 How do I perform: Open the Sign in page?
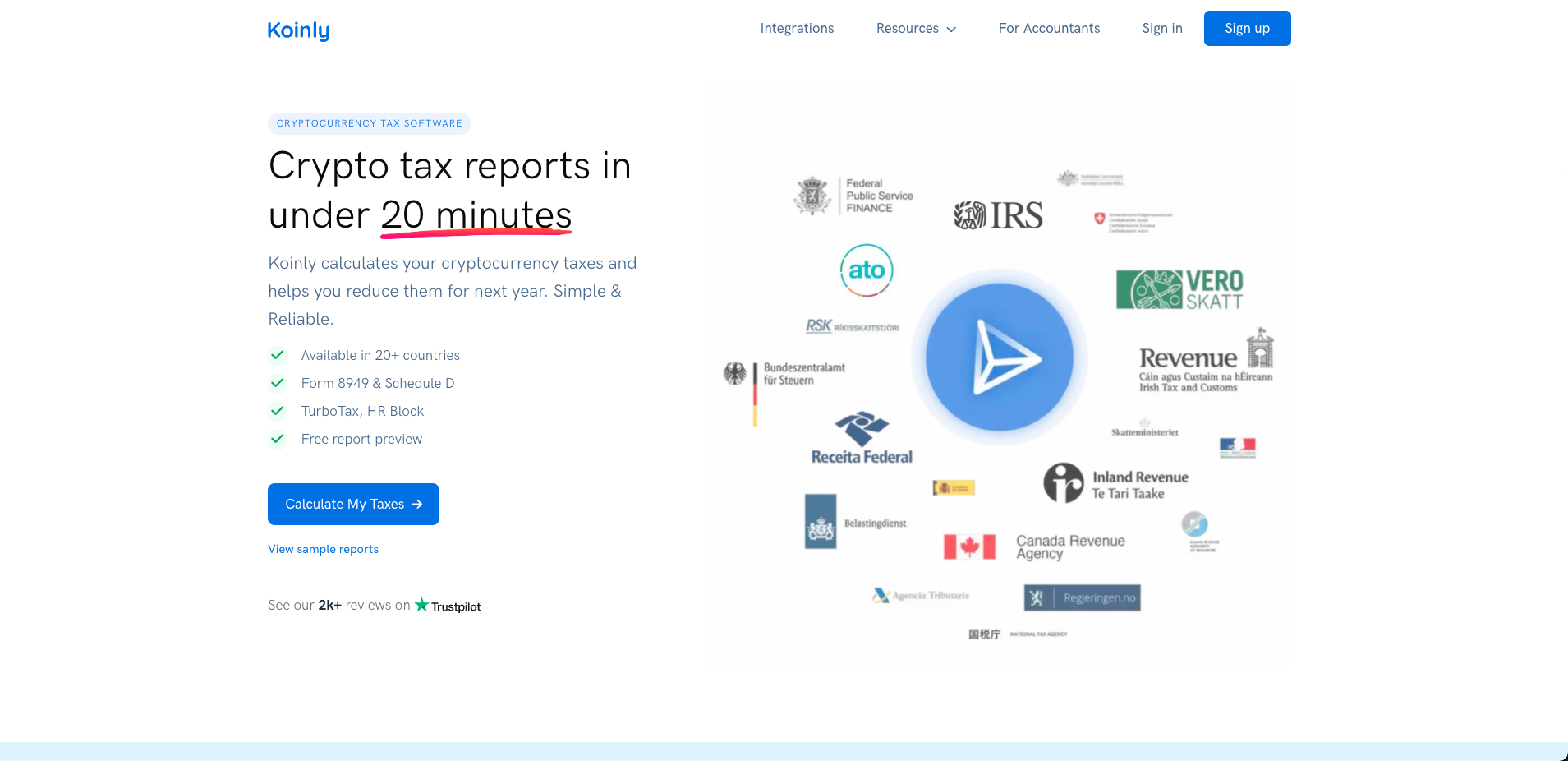click(1161, 29)
